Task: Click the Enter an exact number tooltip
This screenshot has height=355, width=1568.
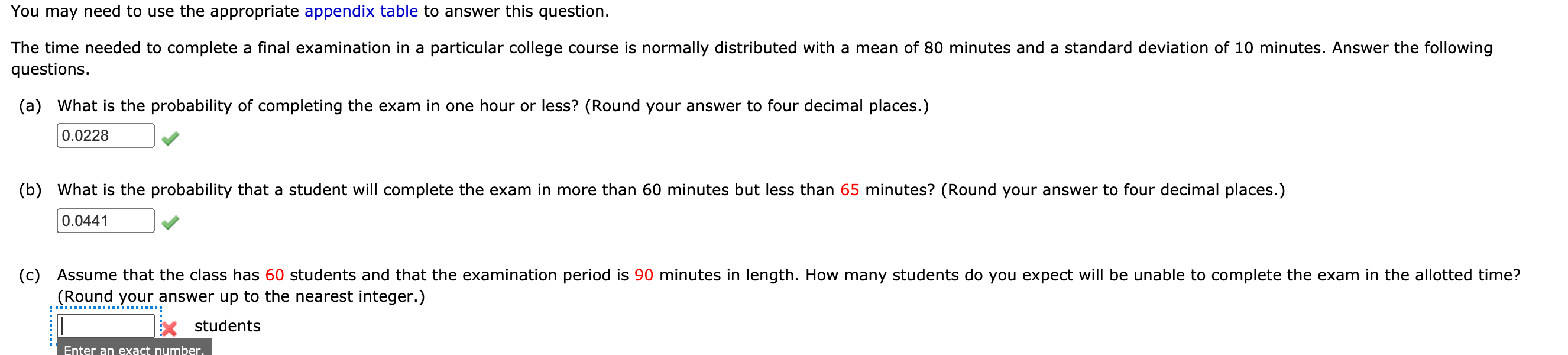Action: 133,350
